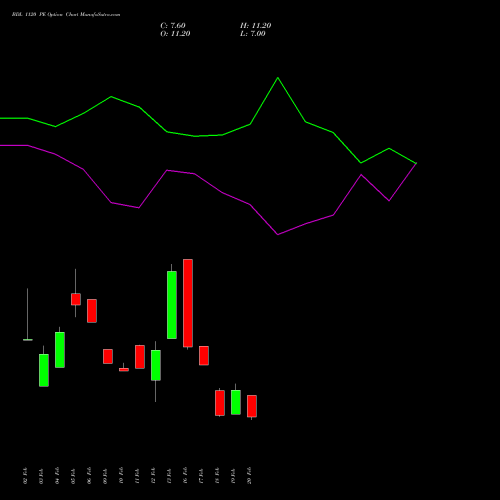The width and height of the screenshot is (500, 500).
Task: Select the 20 Feb date label
Action: pos(249,476)
